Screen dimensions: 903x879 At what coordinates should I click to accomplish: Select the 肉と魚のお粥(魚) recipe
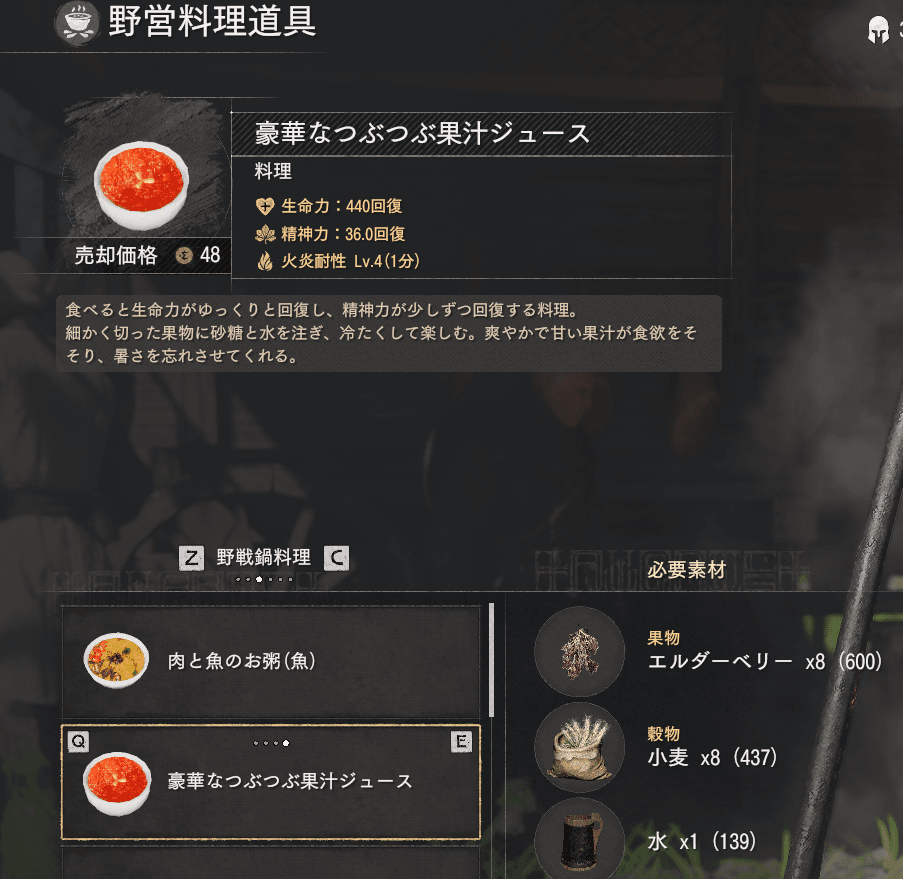[x=271, y=661]
